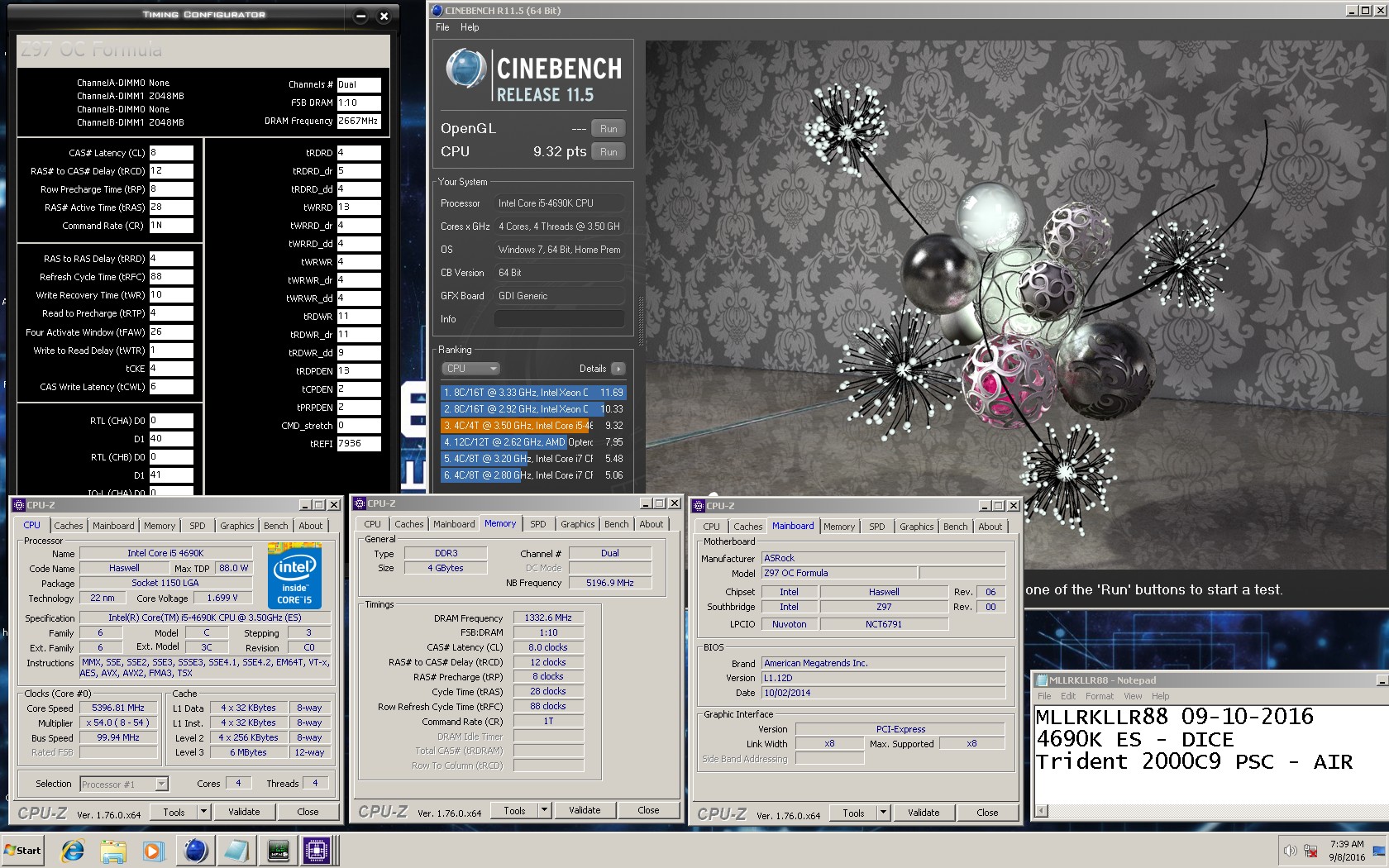This screenshot has height=868, width=1389.
Task: Select highlighted ranking row 4C/4T @ 3.50 GHz
Action: 533,426
